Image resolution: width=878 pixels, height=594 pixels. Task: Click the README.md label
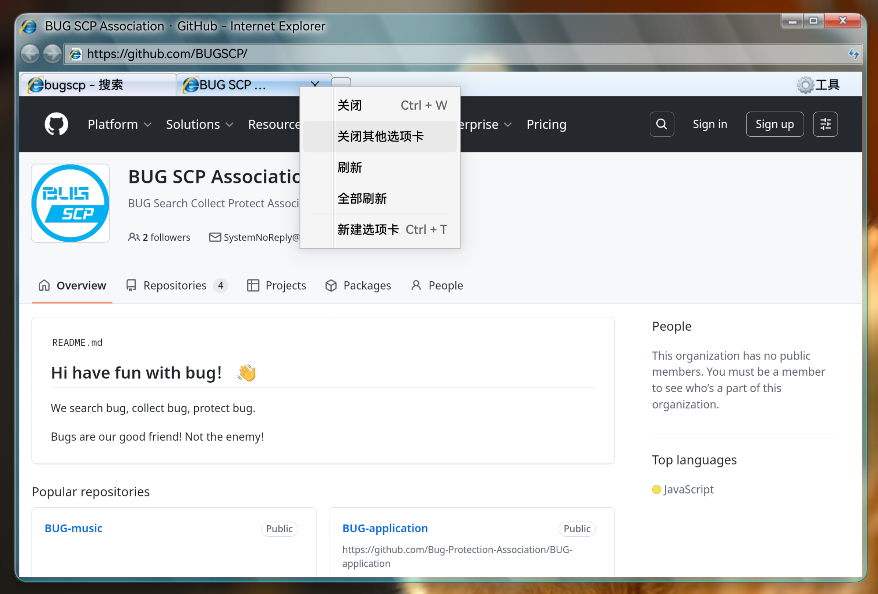click(x=77, y=343)
